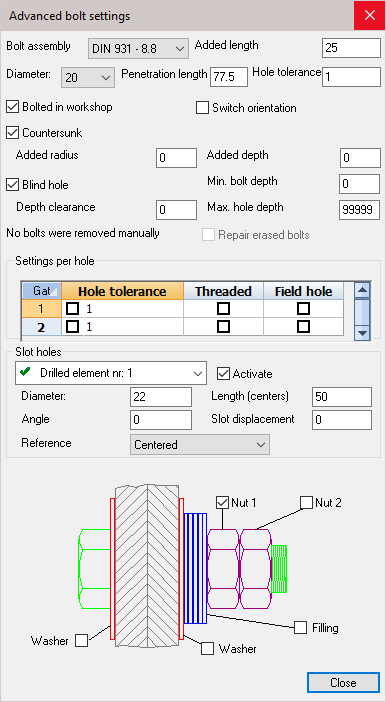Enable the Nut 2 checkbox
386x702 pixels.
click(306, 502)
